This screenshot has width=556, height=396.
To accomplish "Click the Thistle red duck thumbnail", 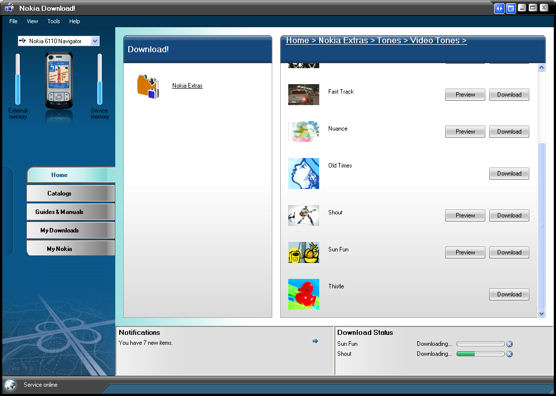I will coord(304,294).
